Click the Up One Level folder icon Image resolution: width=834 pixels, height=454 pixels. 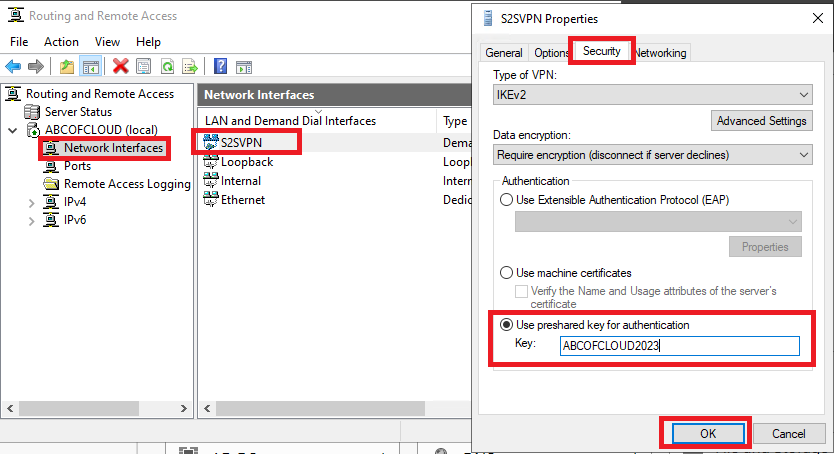(66, 66)
